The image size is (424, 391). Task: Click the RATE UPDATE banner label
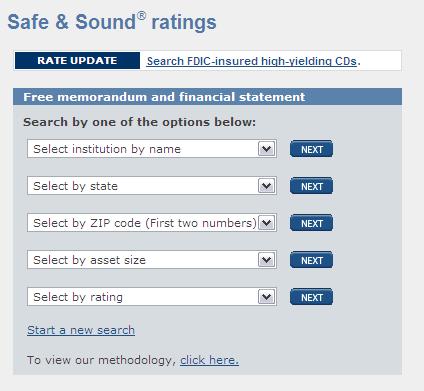77,60
